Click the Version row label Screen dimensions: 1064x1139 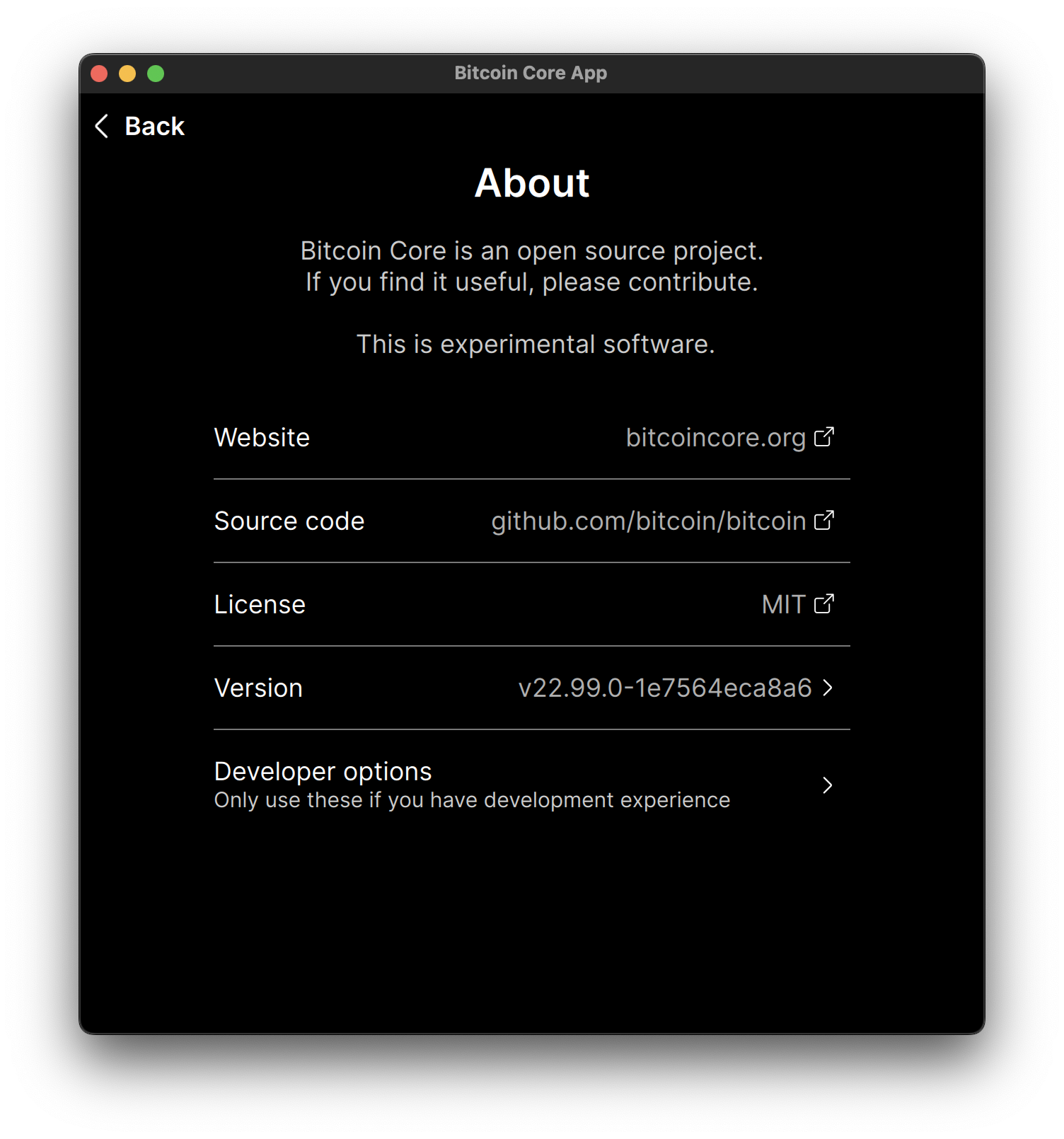pyautogui.click(x=258, y=688)
